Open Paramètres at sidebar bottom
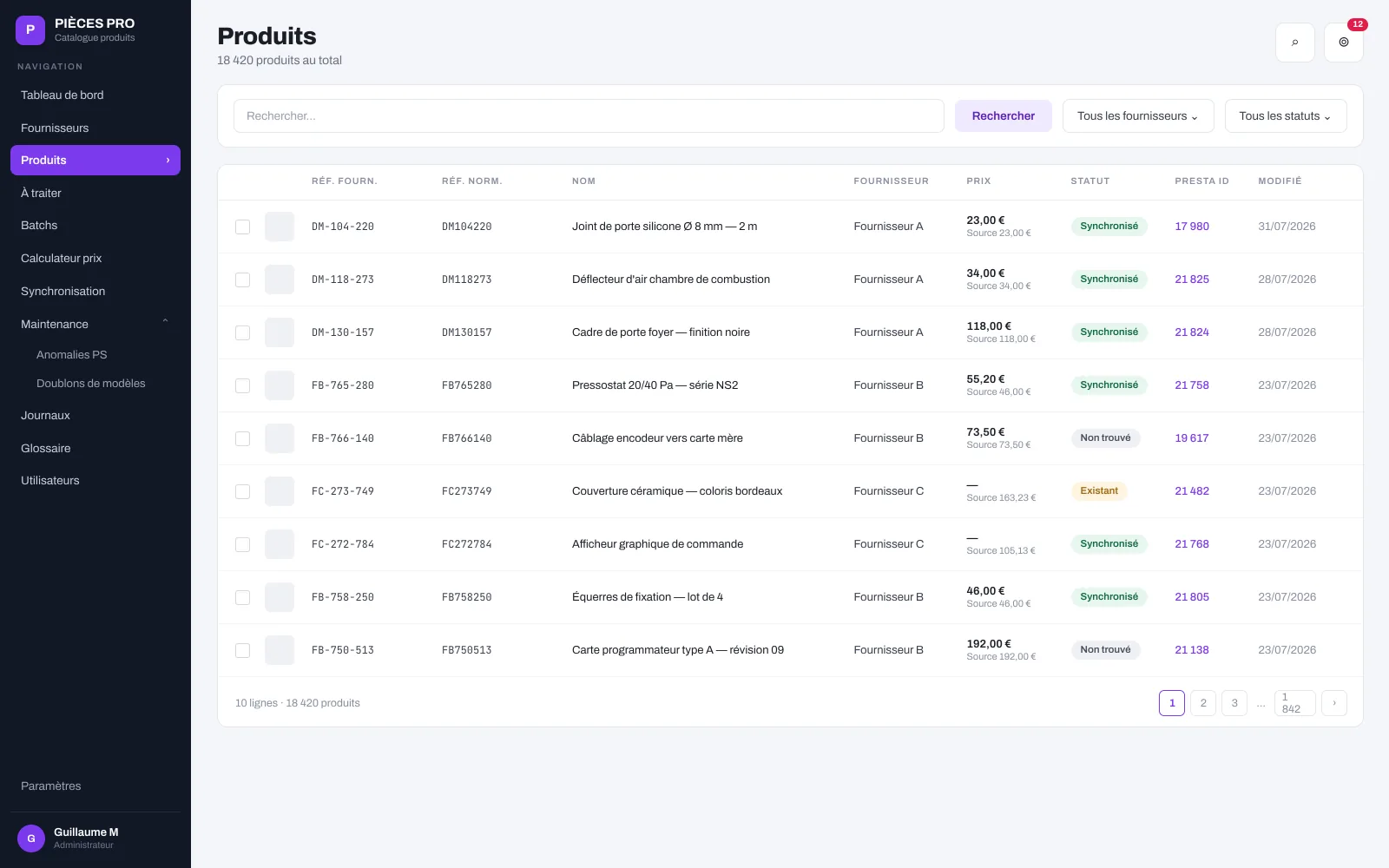The height and width of the screenshot is (868, 1389). (95, 786)
